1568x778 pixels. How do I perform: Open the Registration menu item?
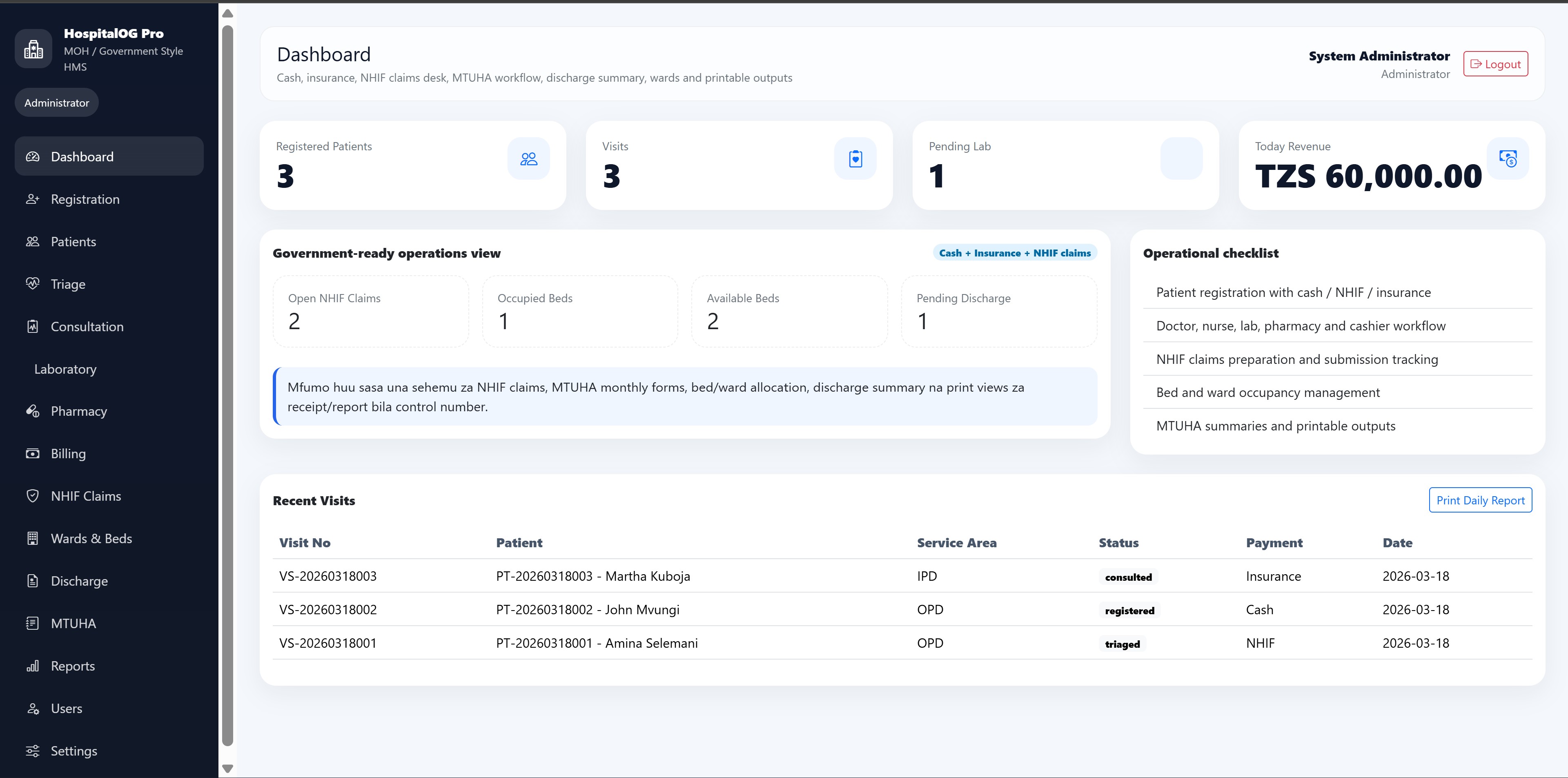click(x=85, y=199)
